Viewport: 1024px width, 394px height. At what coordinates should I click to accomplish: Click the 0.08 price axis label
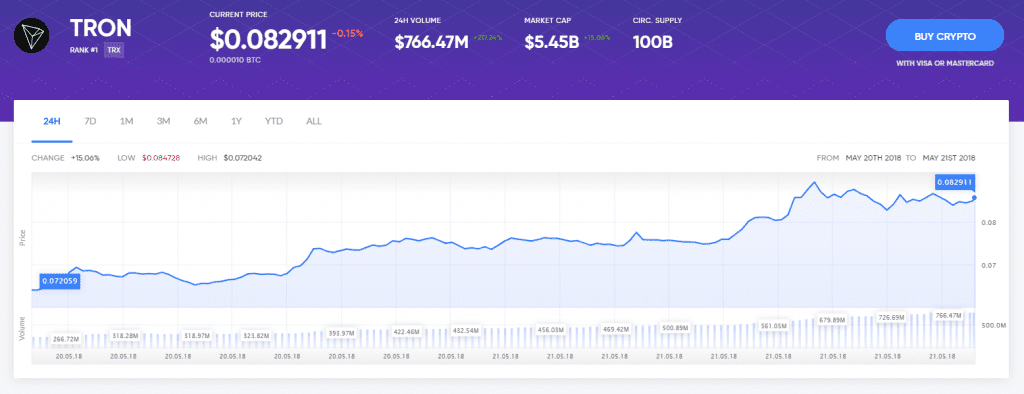[989, 223]
